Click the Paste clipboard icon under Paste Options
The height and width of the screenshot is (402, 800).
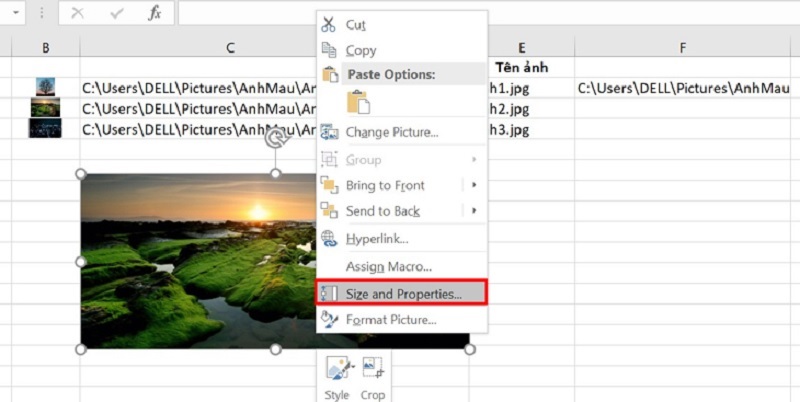[x=358, y=102]
